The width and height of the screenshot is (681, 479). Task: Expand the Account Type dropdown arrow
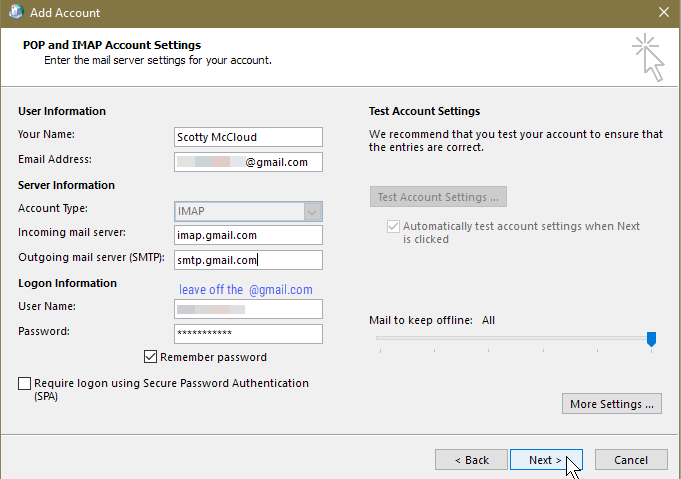tap(313, 211)
